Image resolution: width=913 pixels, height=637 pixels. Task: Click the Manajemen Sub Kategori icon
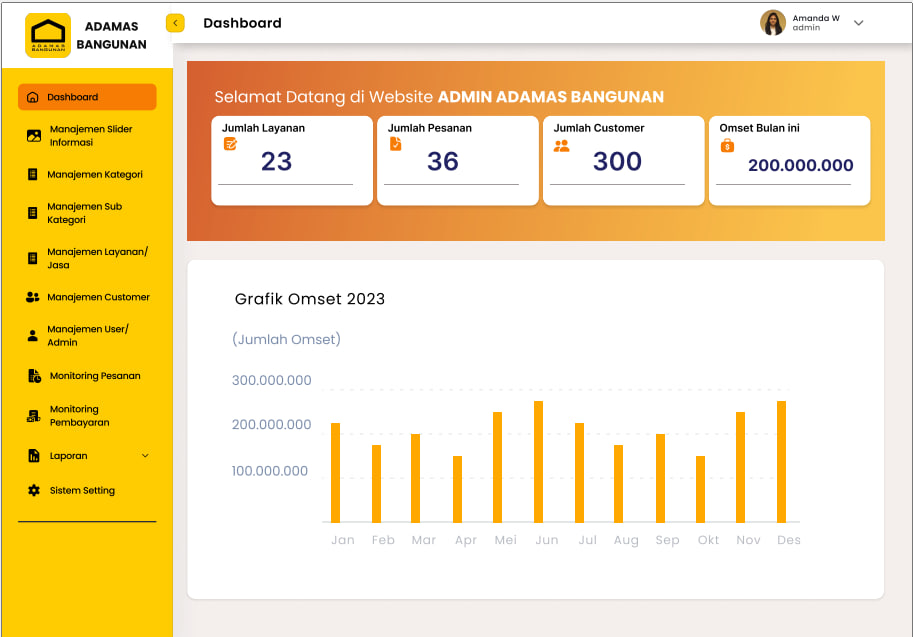coord(33,213)
